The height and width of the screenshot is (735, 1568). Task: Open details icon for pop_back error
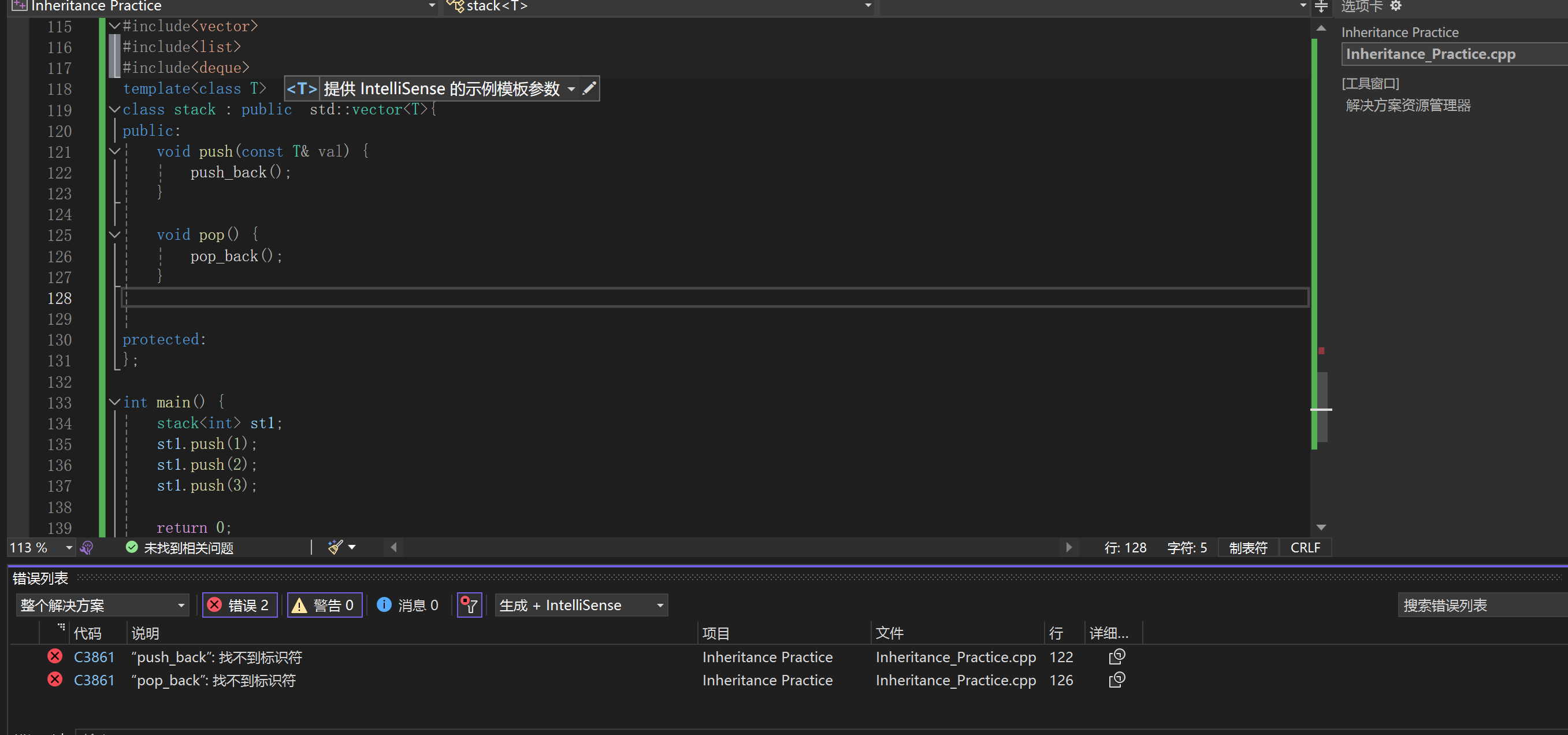(1116, 680)
